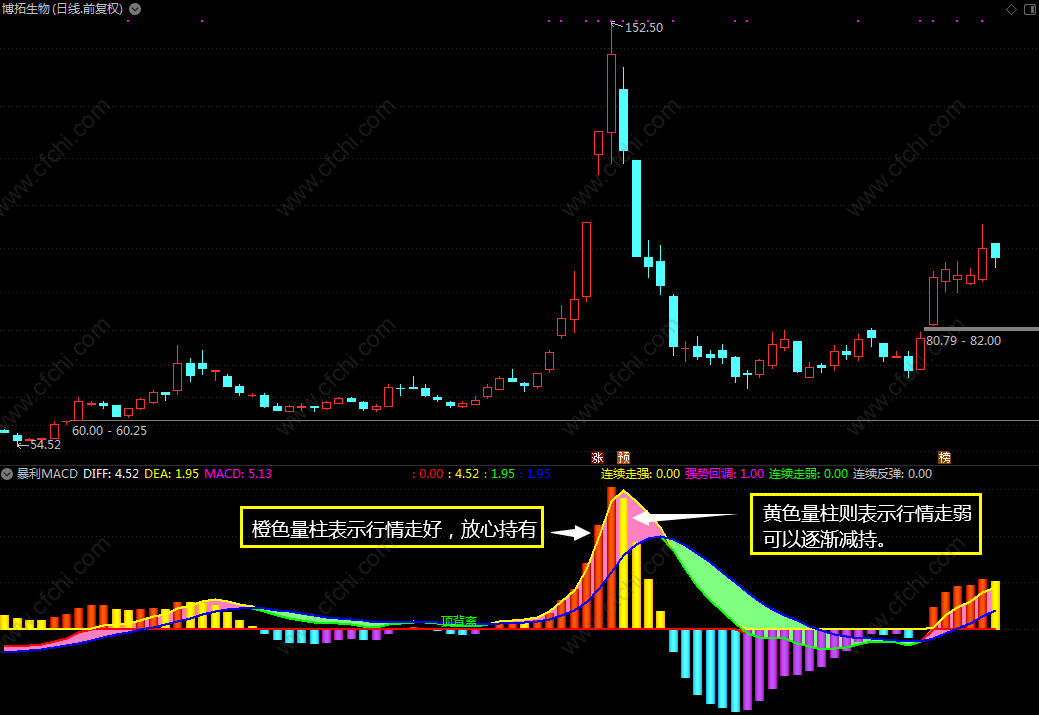Click the 博拓生物(日线.前复权) chart title
The height and width of the screenshot is (715, 1039).
(62, 9)
